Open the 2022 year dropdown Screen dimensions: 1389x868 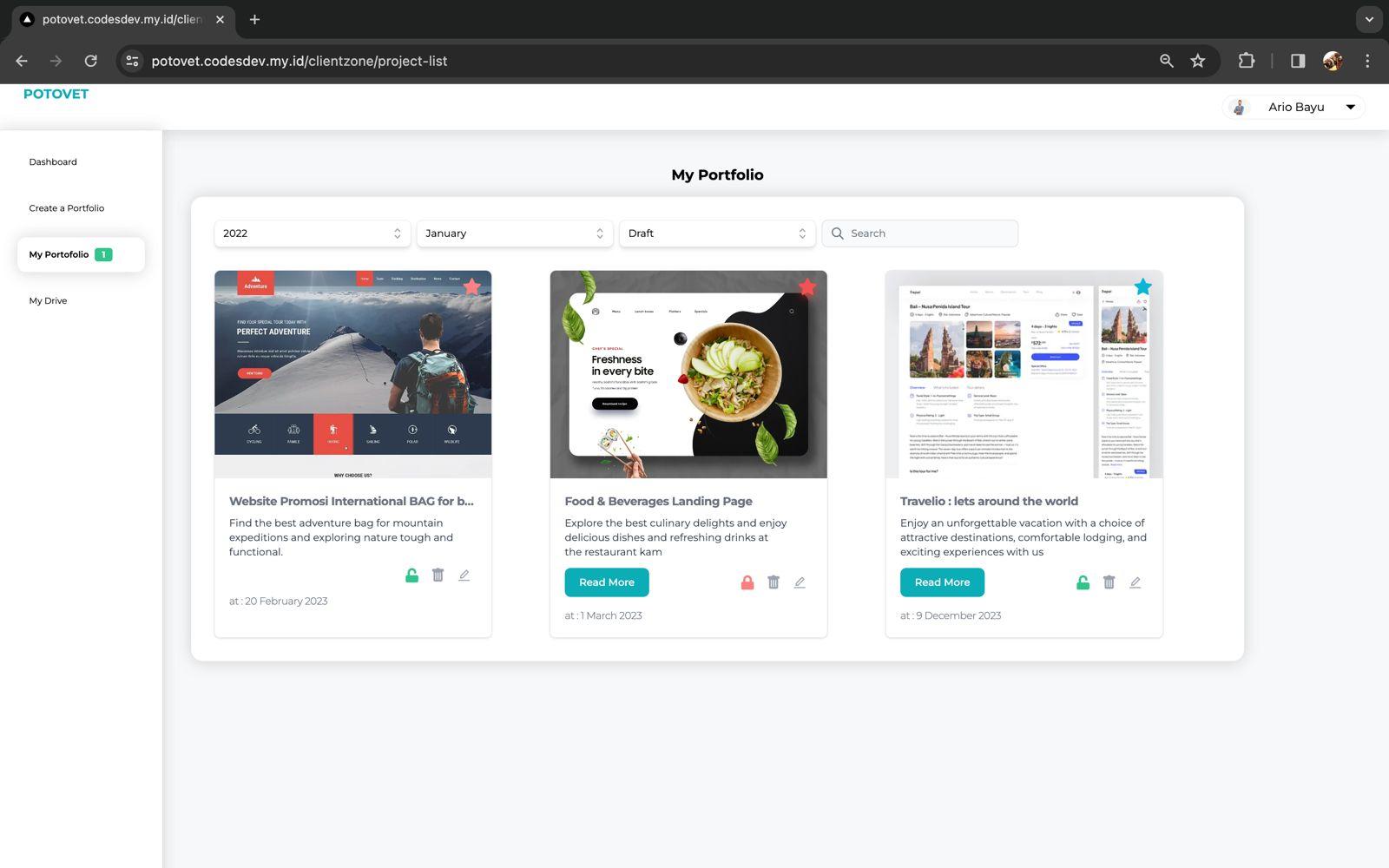(x=312, y=233)
